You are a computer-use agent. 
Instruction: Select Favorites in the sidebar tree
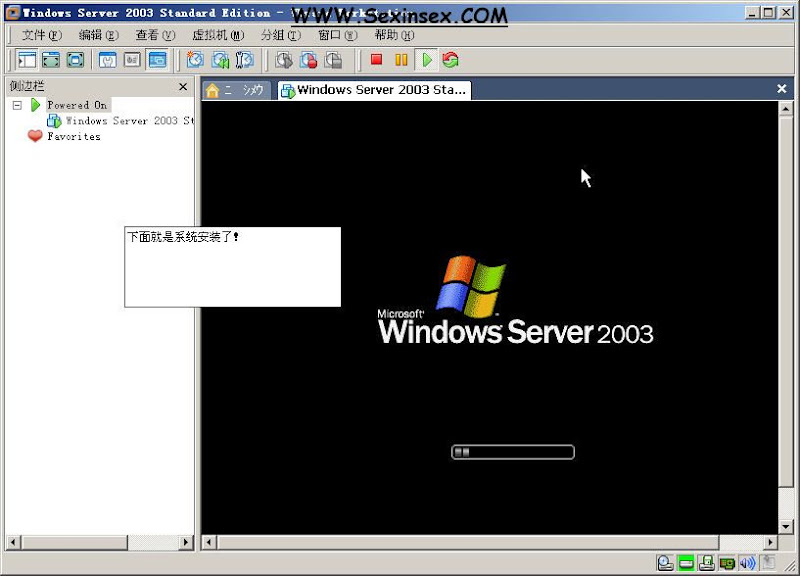[74, 136]
